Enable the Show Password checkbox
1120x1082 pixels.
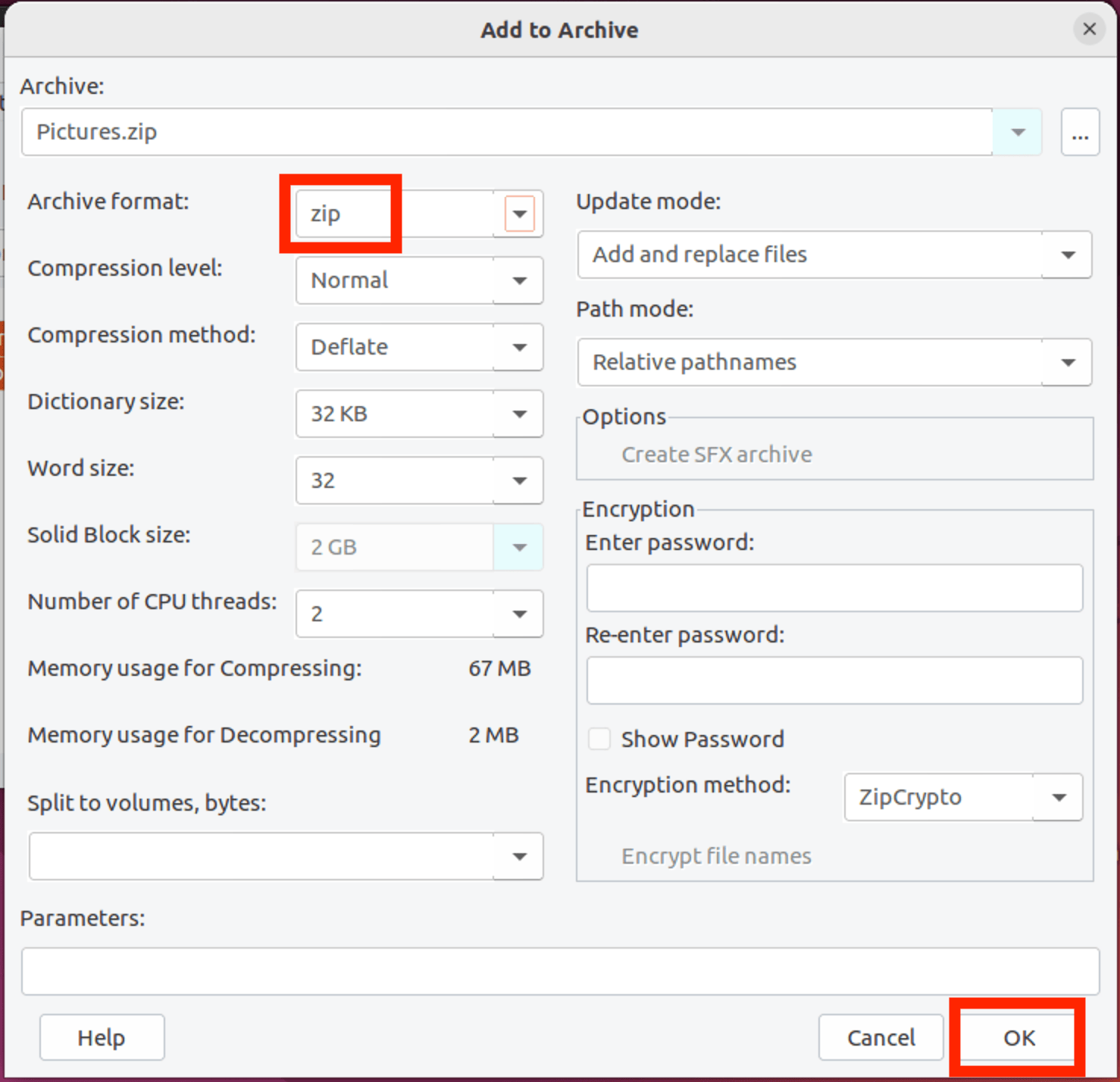(x=599, y=739)
